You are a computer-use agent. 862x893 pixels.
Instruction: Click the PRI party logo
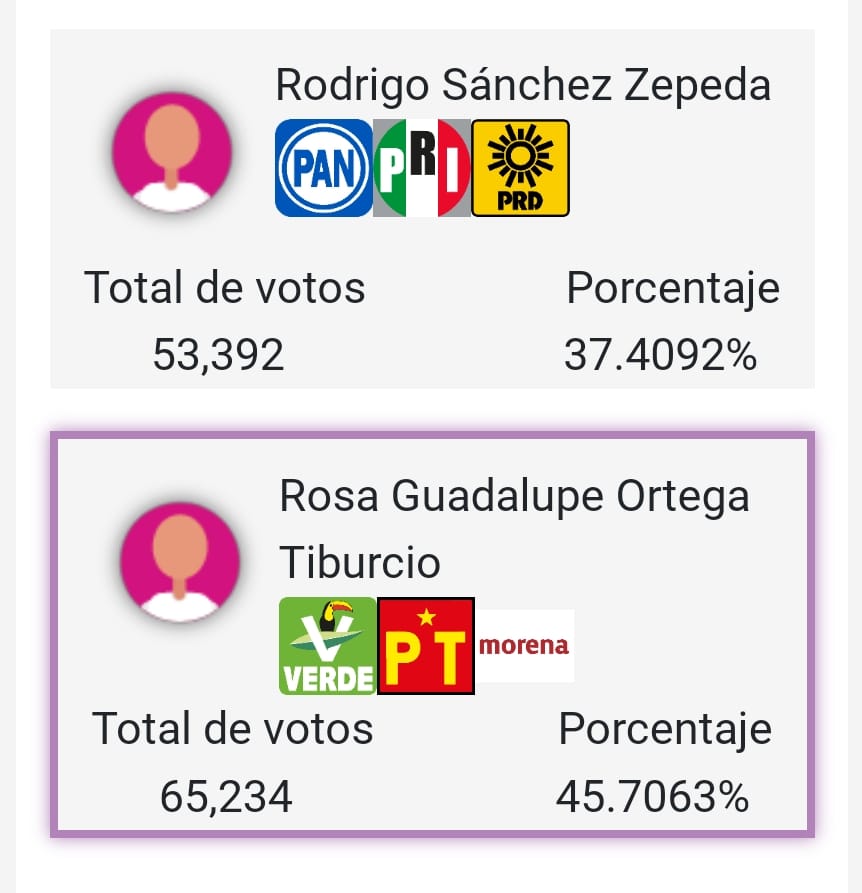click(x=422, y=168)
